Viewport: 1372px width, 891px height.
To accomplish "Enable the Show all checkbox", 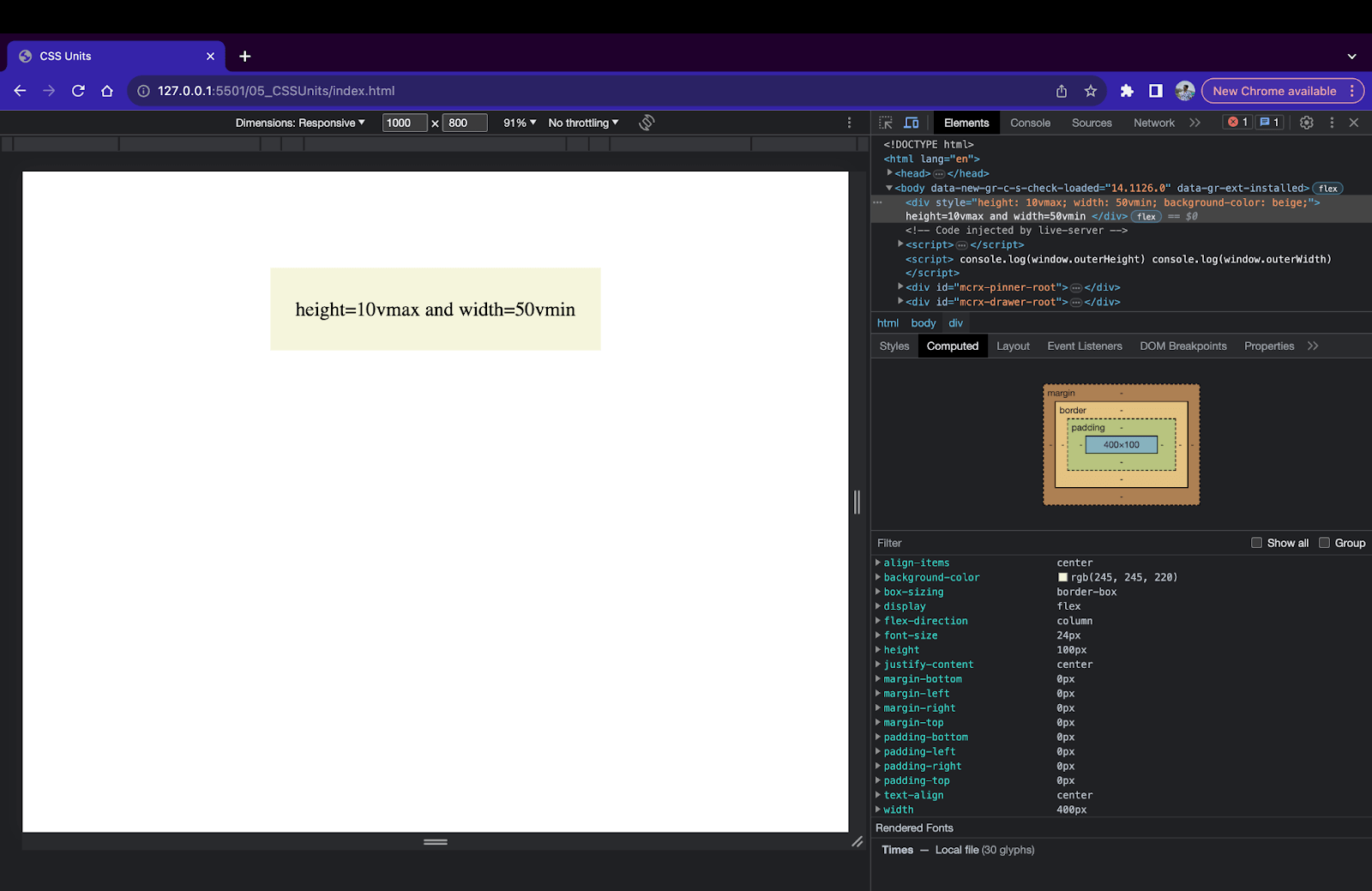I will (x=1256, y=543).
